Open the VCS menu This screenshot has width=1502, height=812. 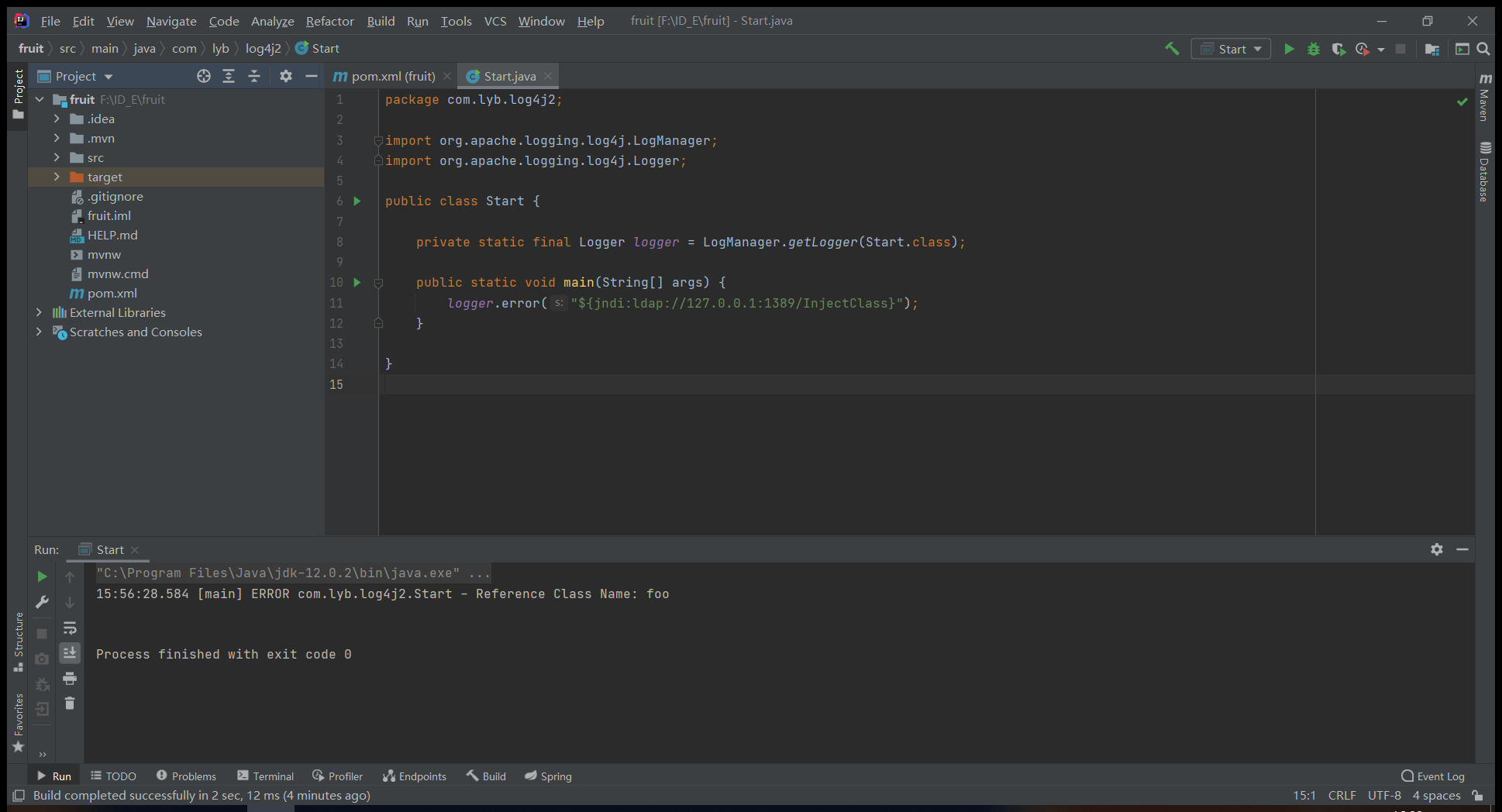[x=495, y=21]
